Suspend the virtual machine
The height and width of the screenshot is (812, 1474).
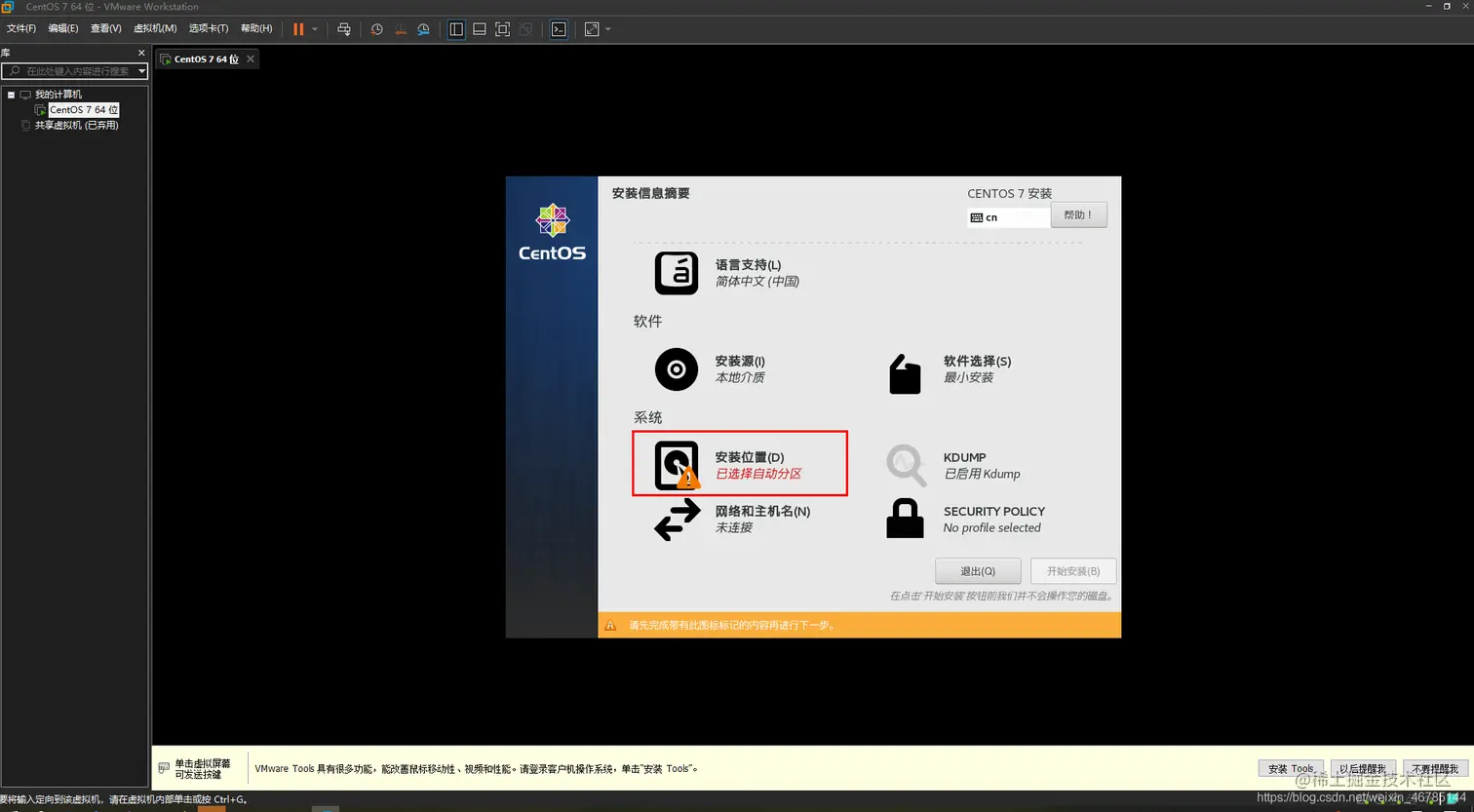[x=300, y=29]
